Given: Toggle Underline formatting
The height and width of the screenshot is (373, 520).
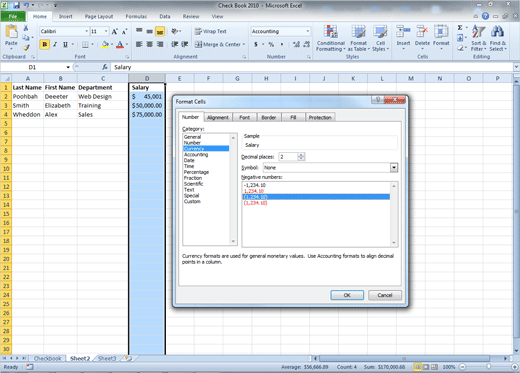Looking at the screenshot, I should (65, 44).
